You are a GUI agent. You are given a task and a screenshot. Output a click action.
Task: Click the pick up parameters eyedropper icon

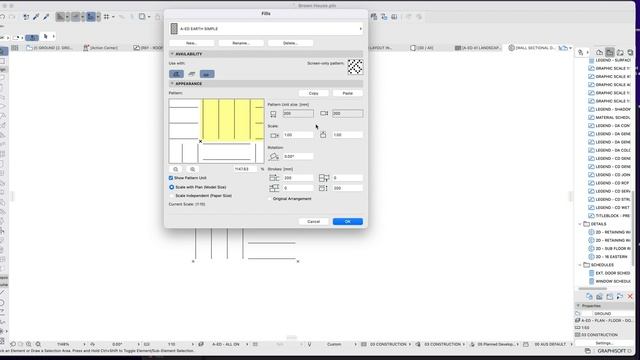click(36, 17)
